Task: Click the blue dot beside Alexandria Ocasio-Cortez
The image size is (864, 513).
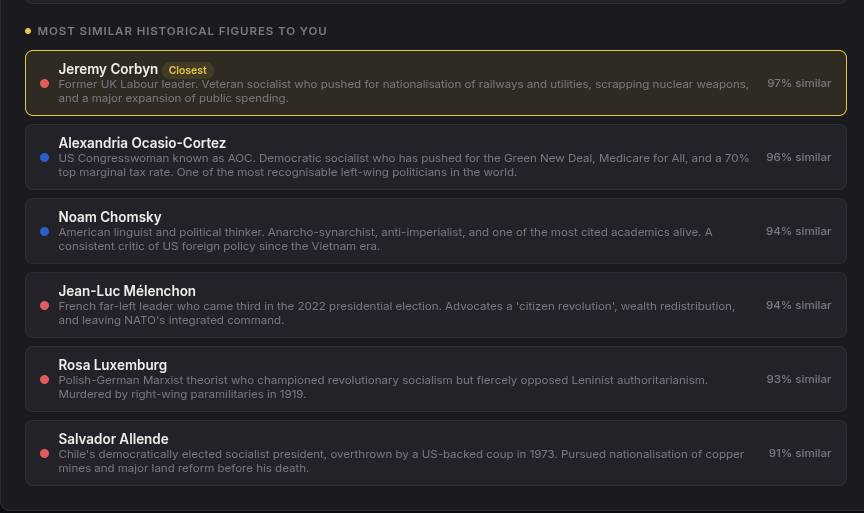Action: (45, 158)
